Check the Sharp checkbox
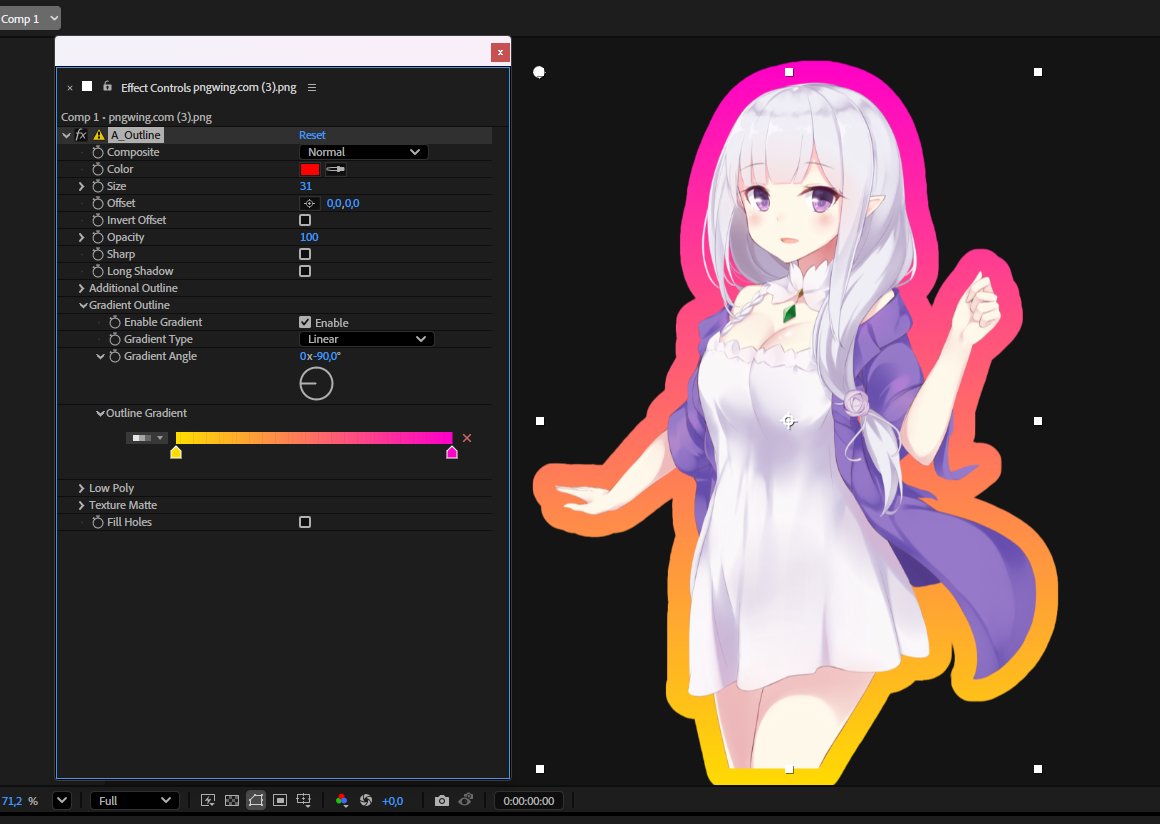The image size is (1160, 824). 305,254
